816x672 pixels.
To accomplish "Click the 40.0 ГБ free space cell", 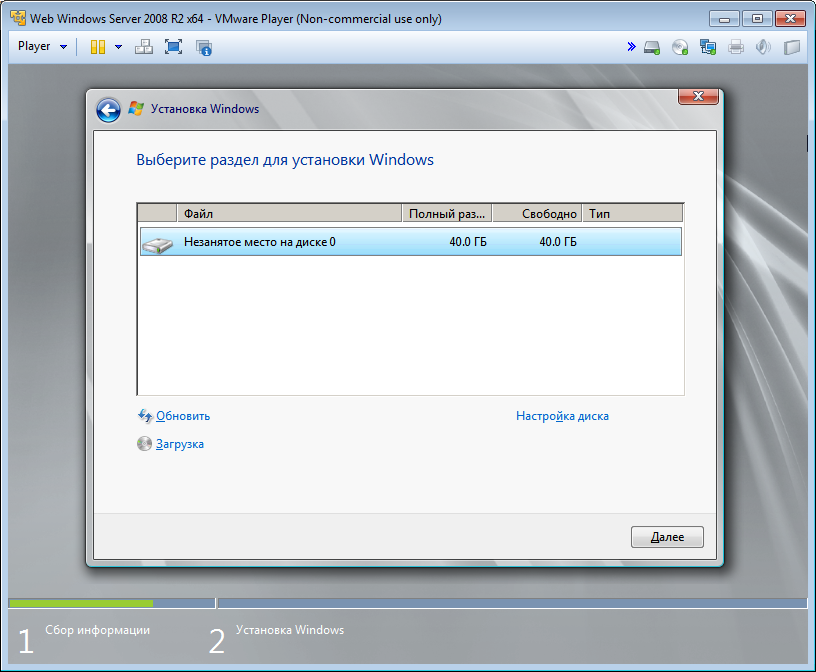I will click(558, 242).
